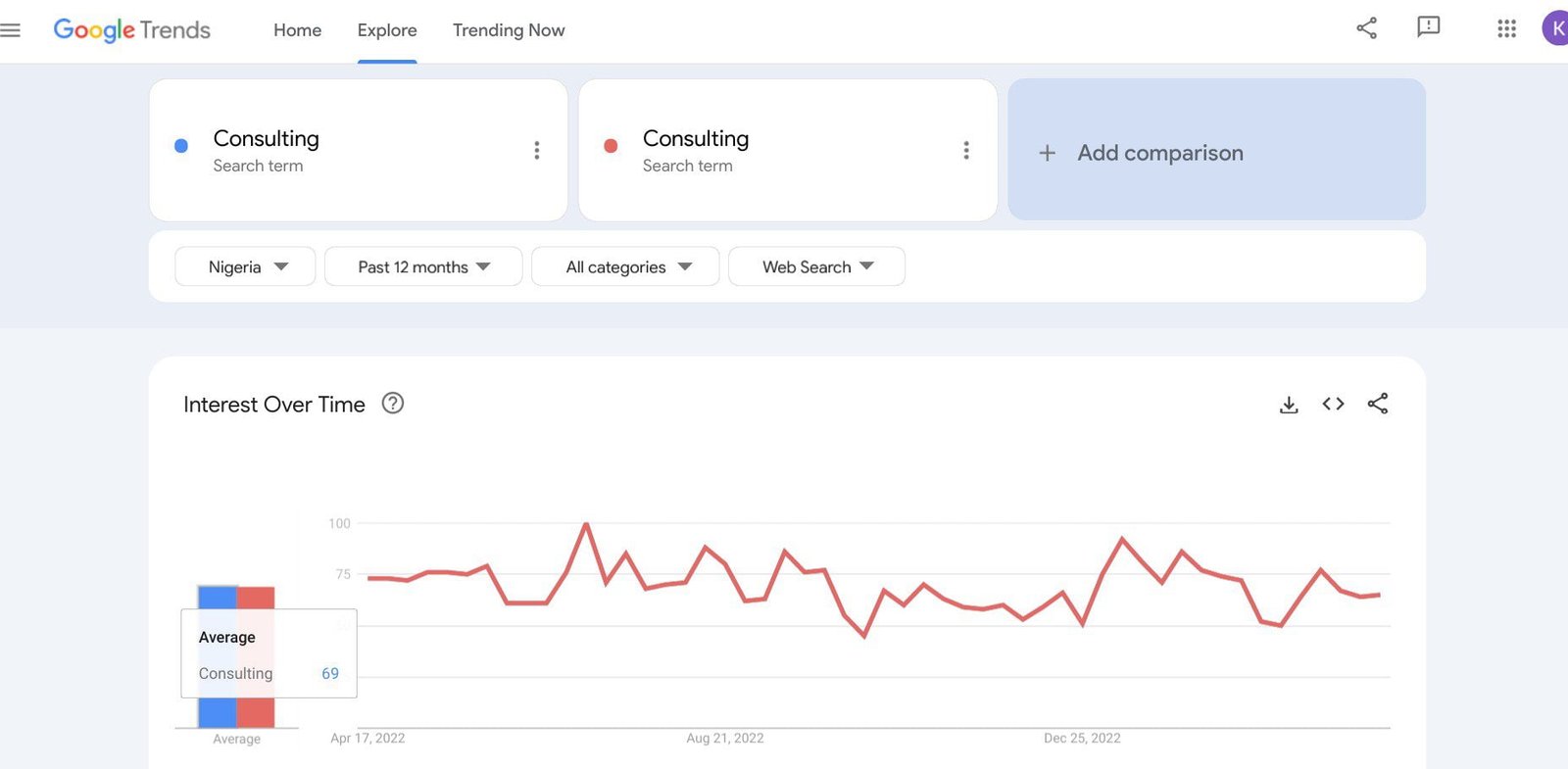This screenshot has width=1568, height=769.
Task: Click the red dot color indicator
Action: 611,146
